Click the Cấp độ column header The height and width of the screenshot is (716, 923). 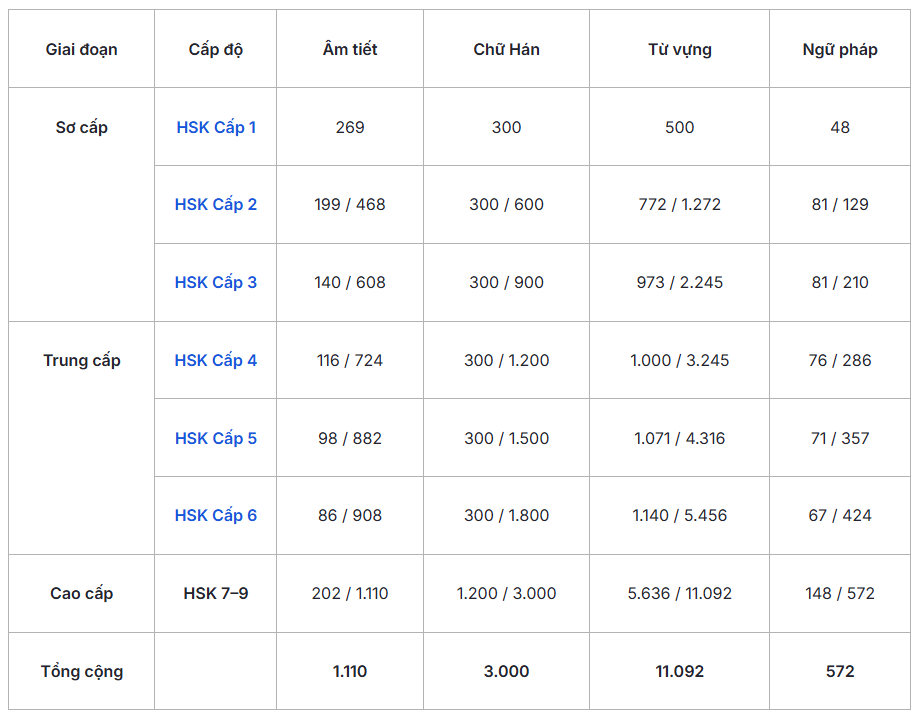click(216, 49)
